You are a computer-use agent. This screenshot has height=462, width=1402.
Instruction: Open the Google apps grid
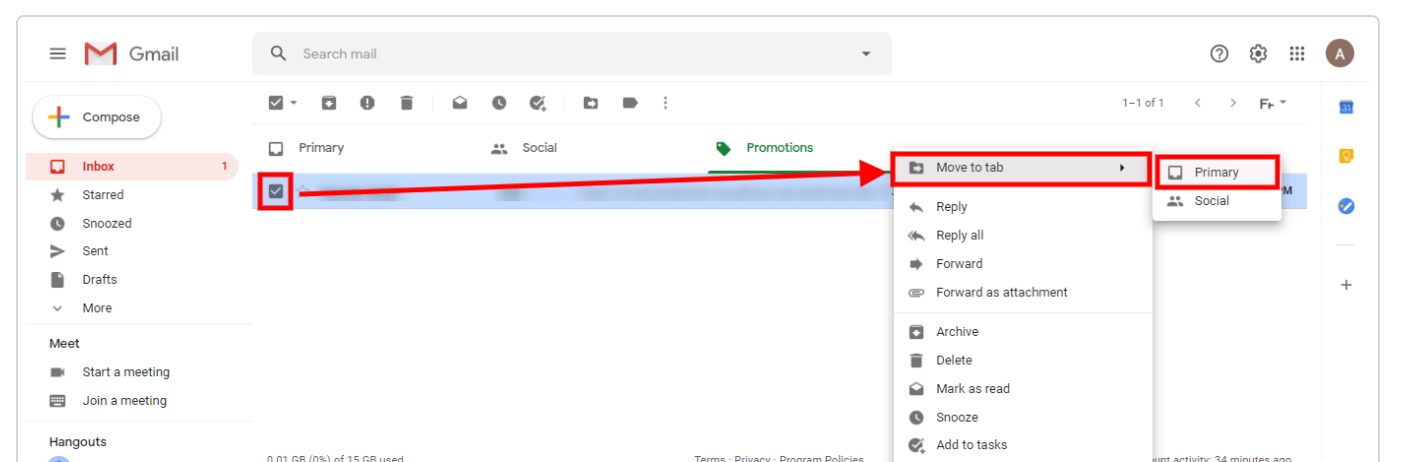[1297, 54]
